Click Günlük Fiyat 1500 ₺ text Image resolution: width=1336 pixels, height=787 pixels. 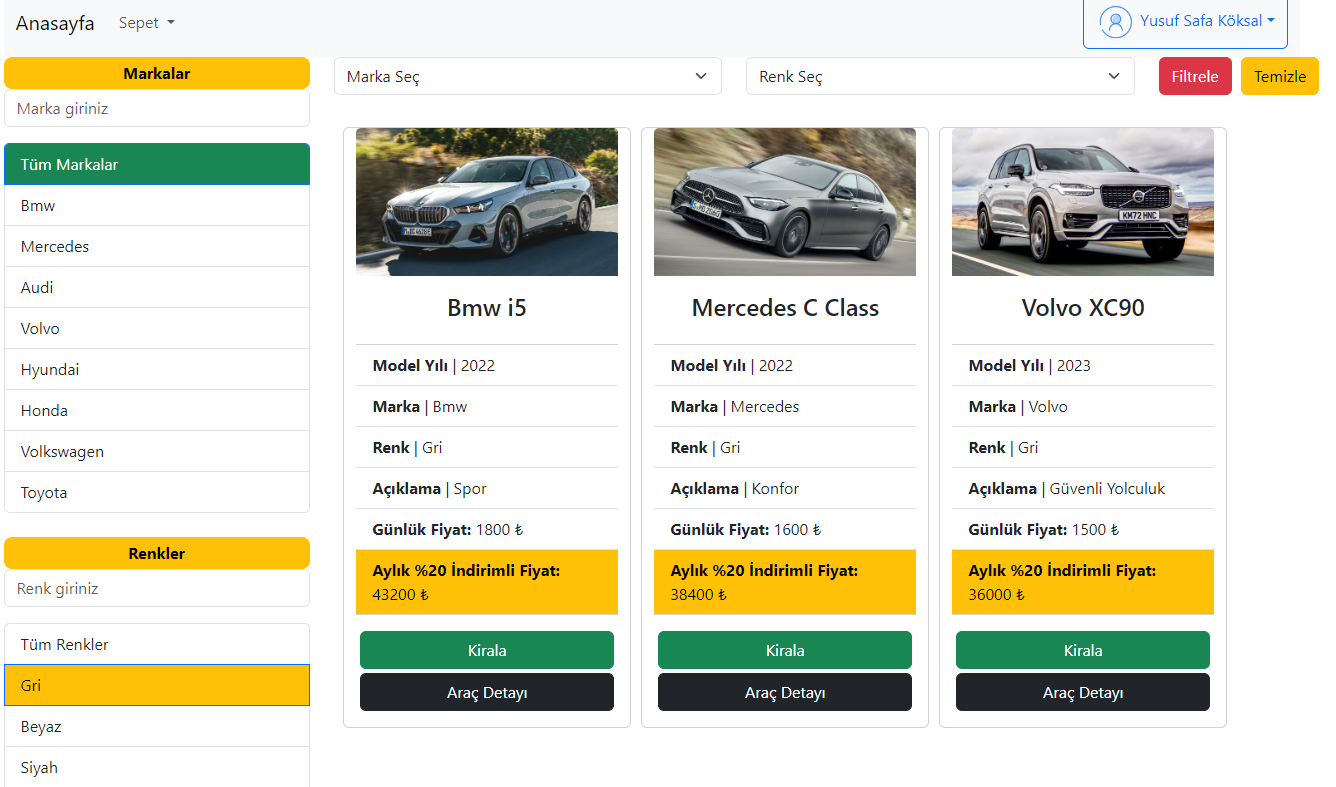tap(1044, 529)
